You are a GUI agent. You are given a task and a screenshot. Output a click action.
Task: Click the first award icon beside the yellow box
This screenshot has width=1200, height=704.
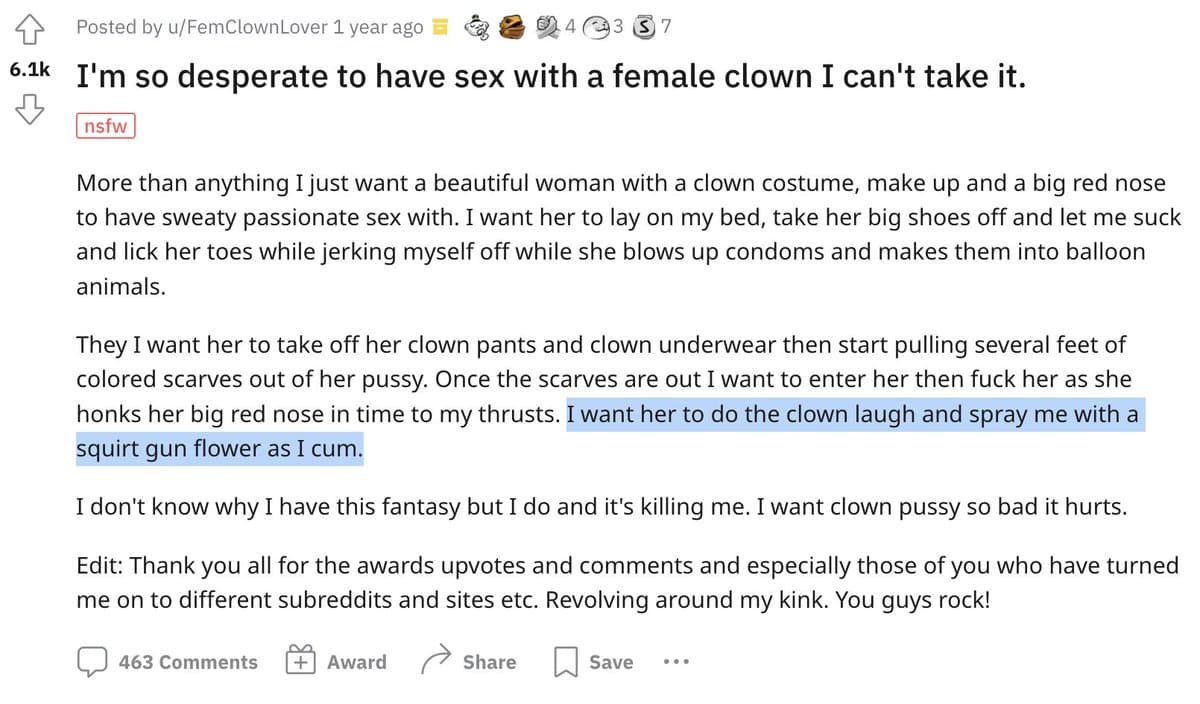[x=477, y=28]
